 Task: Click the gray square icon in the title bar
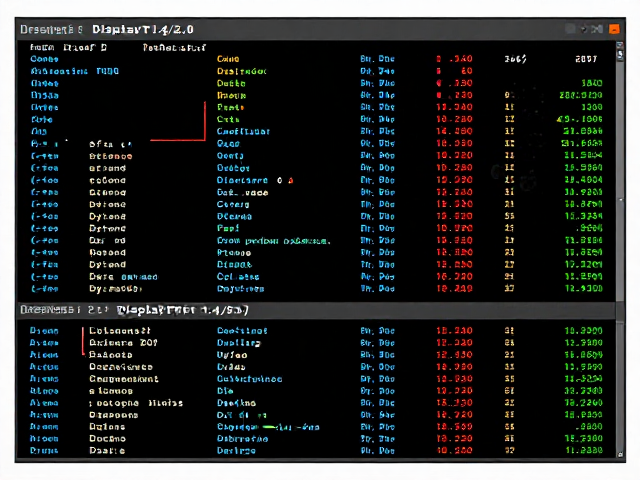pyautogui.click(x=571, y=29)
